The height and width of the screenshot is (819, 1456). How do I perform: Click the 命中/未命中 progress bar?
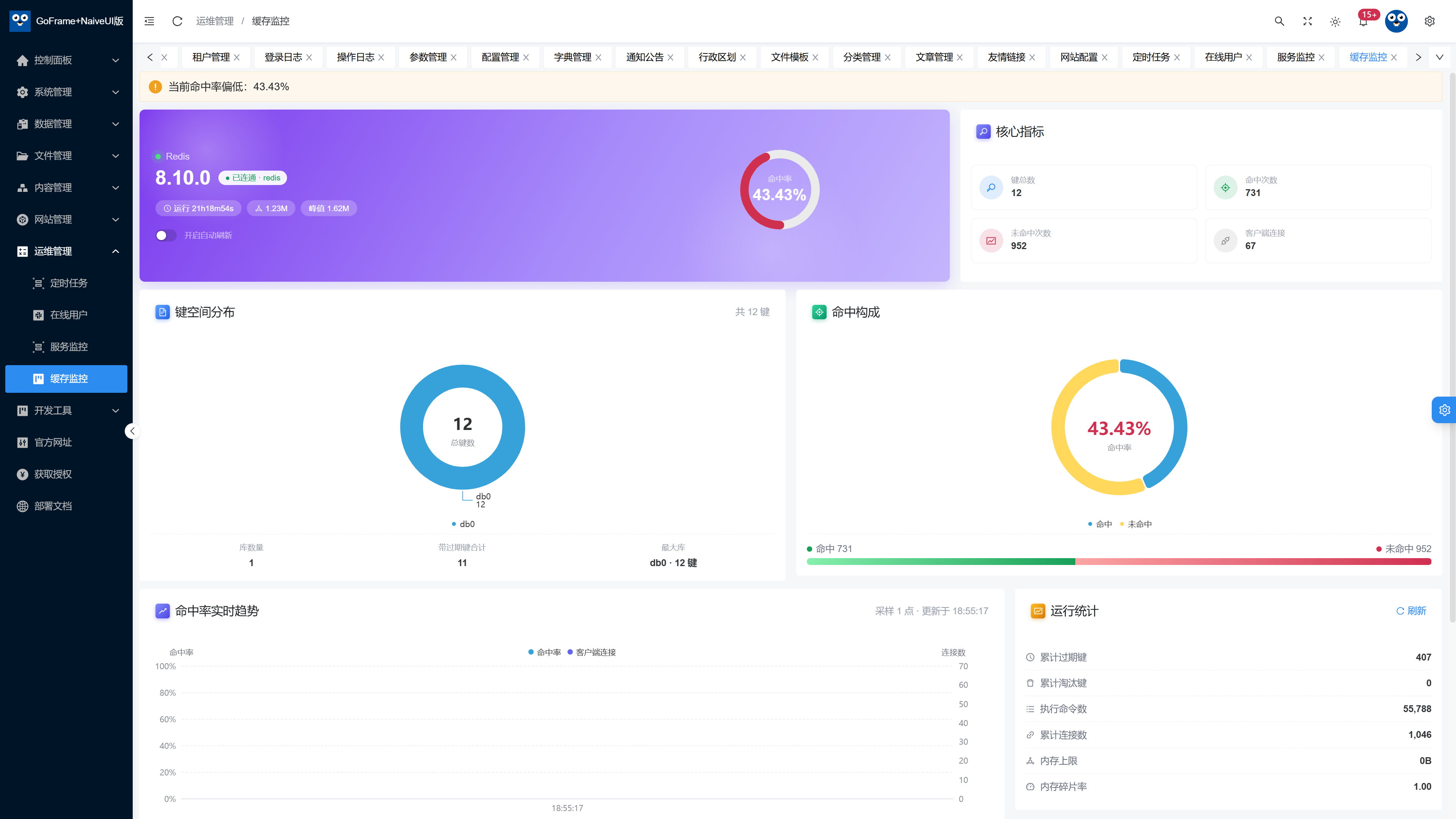(x=1119, y=561)
